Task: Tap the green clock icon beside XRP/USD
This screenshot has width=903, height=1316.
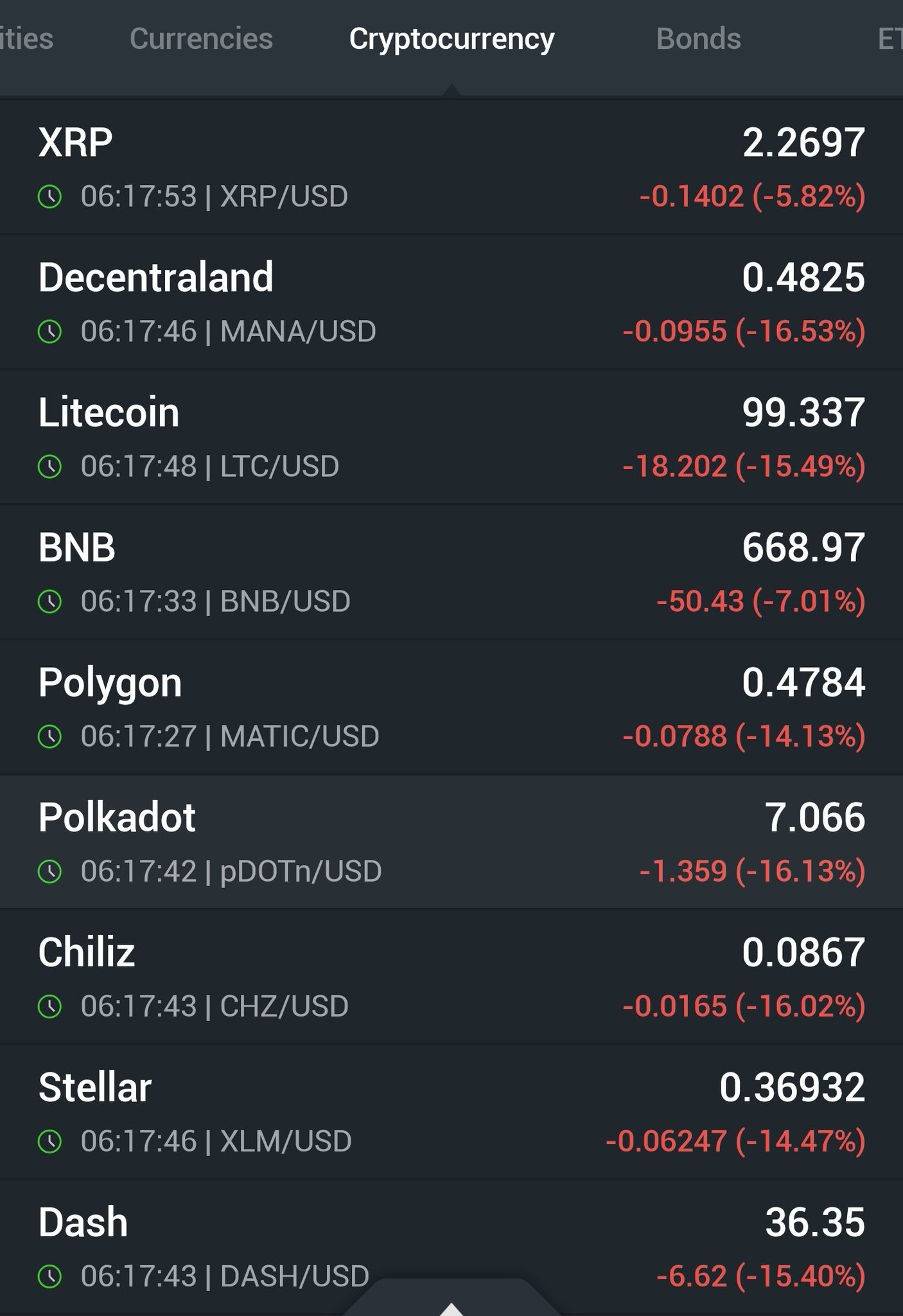Action: [50, 197]
